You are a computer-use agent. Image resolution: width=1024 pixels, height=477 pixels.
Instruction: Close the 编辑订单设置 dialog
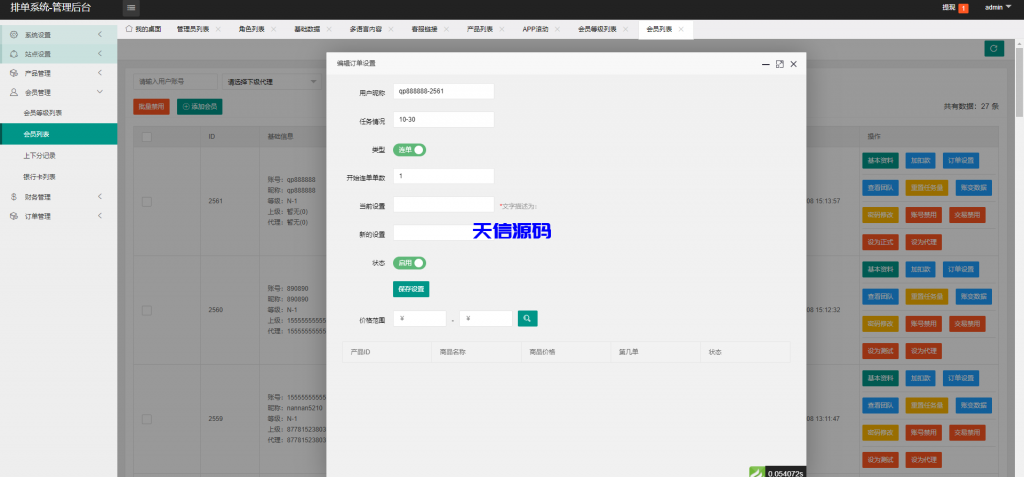tap(793, 64)
